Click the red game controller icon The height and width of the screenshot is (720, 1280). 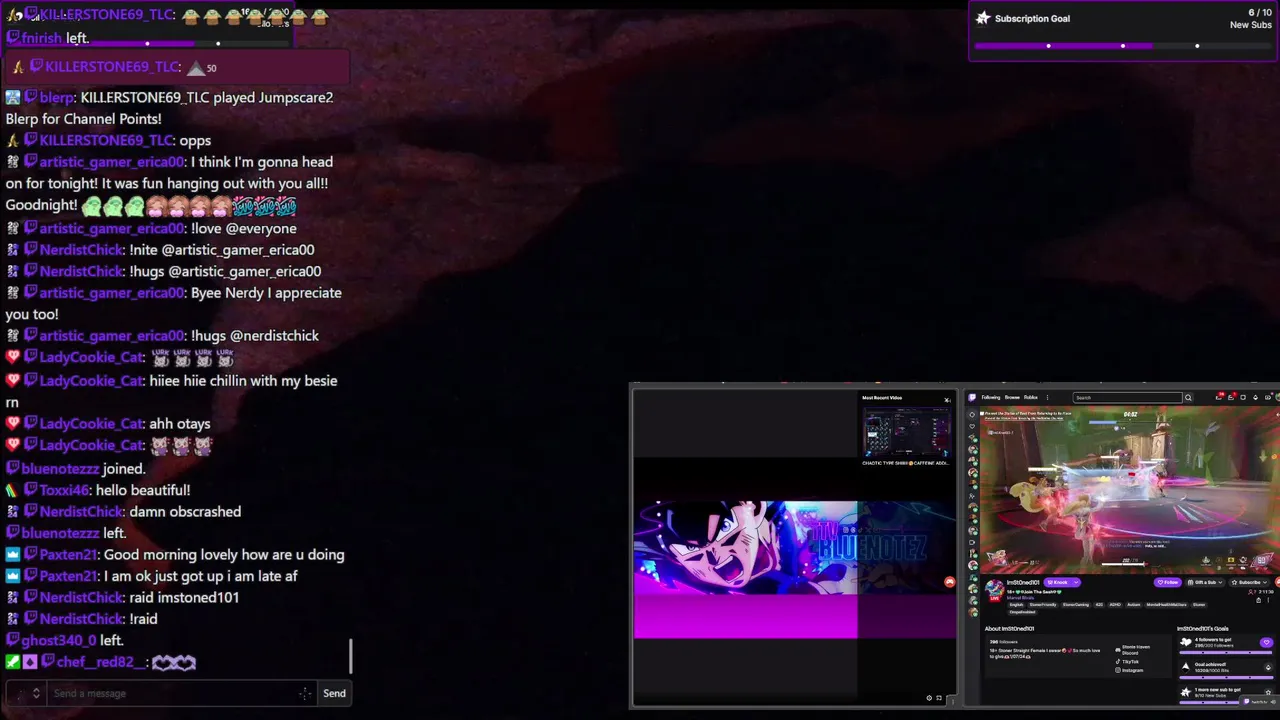point(949,582)
